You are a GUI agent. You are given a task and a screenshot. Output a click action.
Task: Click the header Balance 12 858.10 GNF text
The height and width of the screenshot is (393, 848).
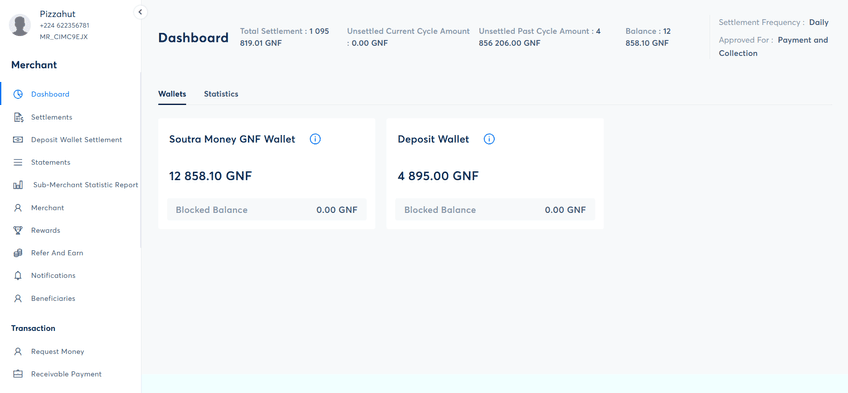click(x=648, y=37)
